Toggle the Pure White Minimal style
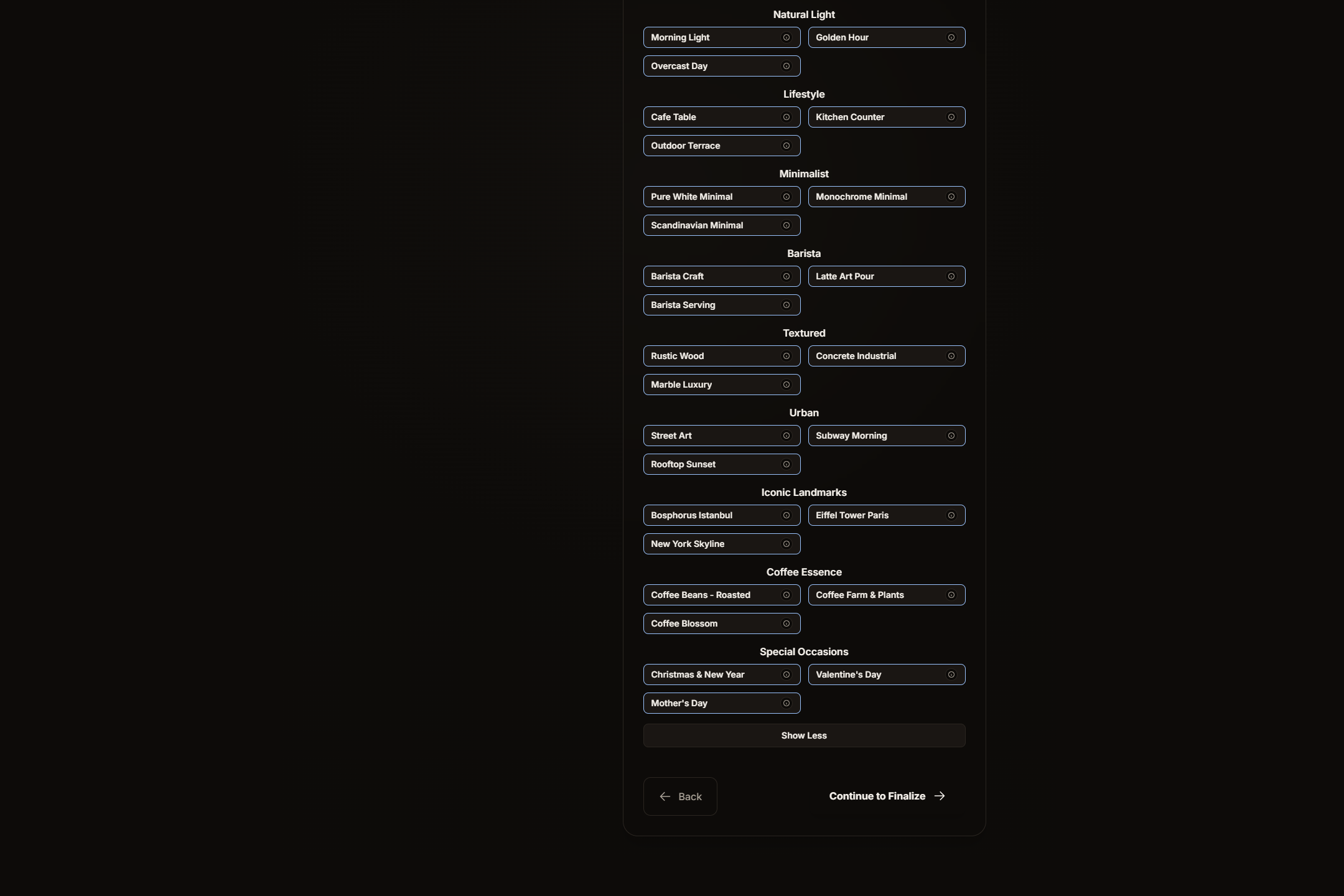The width and height of the screenshot is (1344, 896). 709,197
